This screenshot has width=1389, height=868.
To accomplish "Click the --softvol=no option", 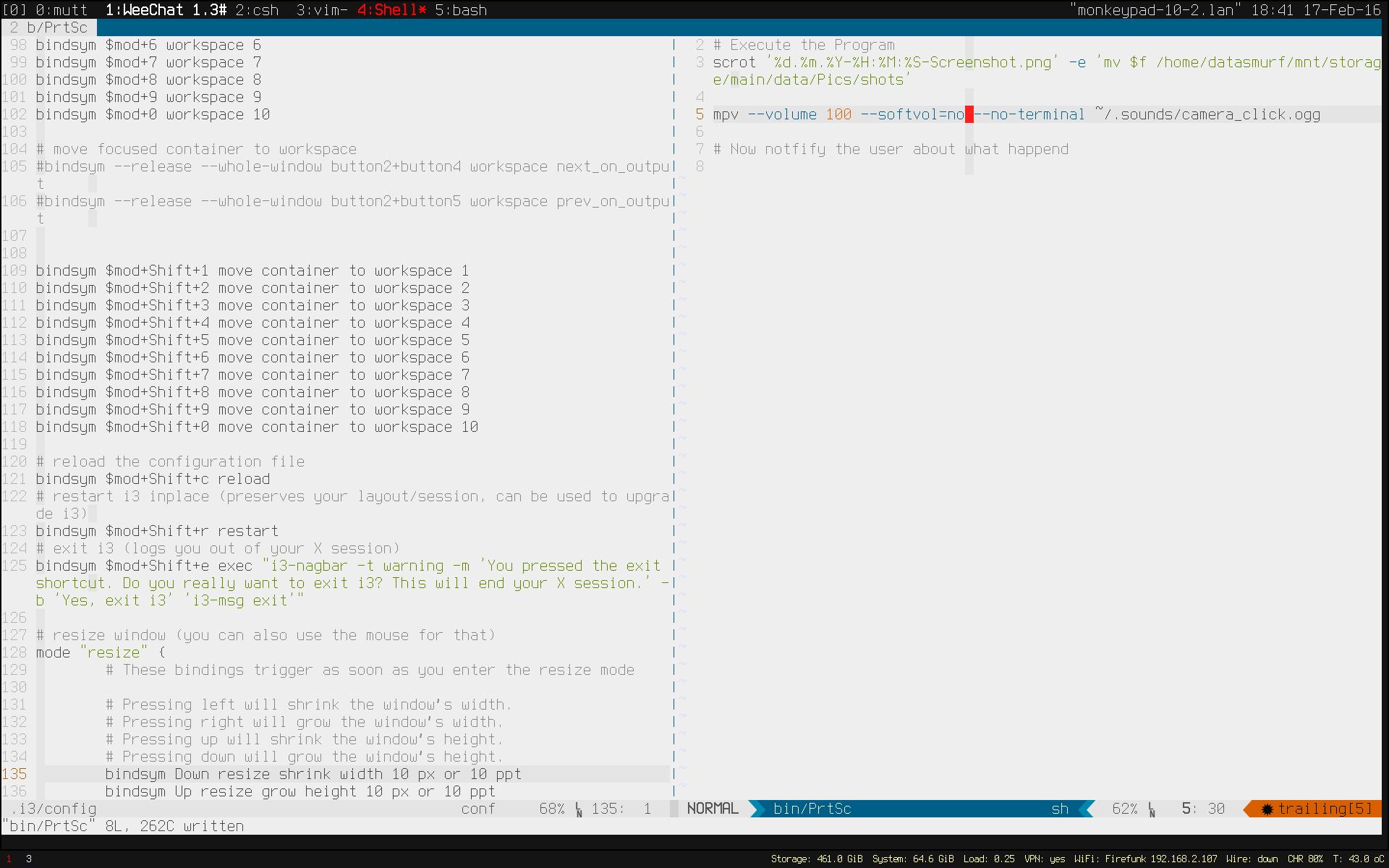I will [x=912, y=114].
